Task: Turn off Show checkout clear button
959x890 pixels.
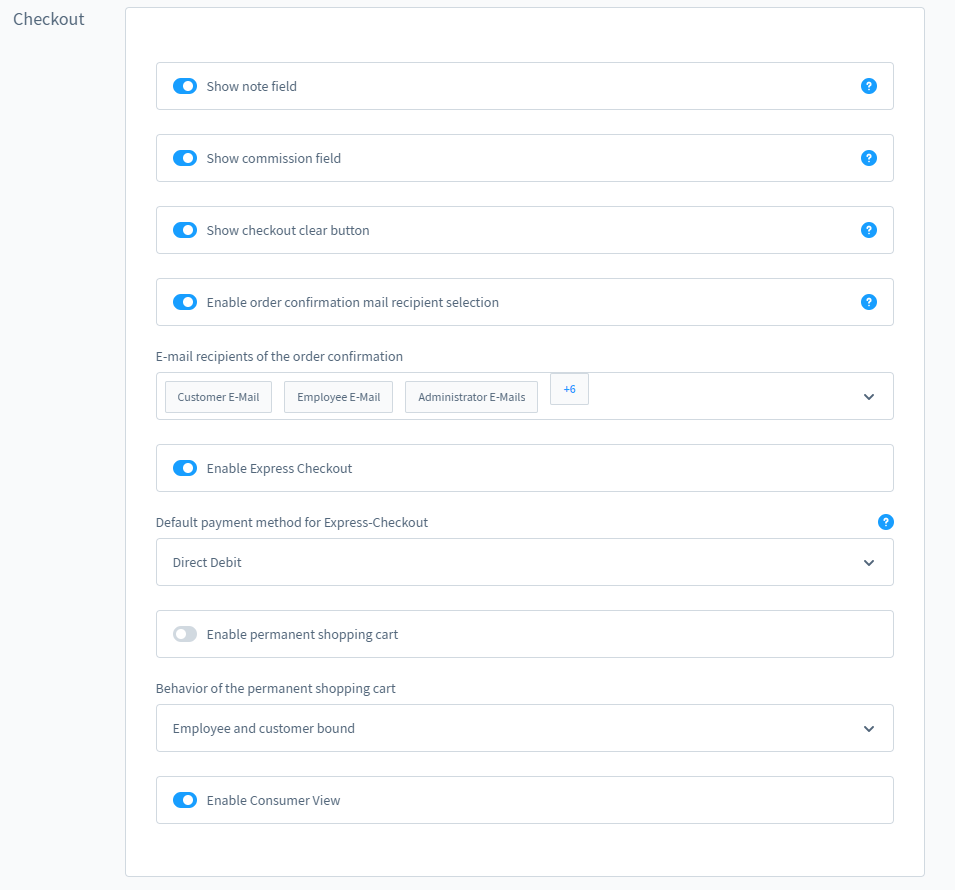Action: pos(185,230)
